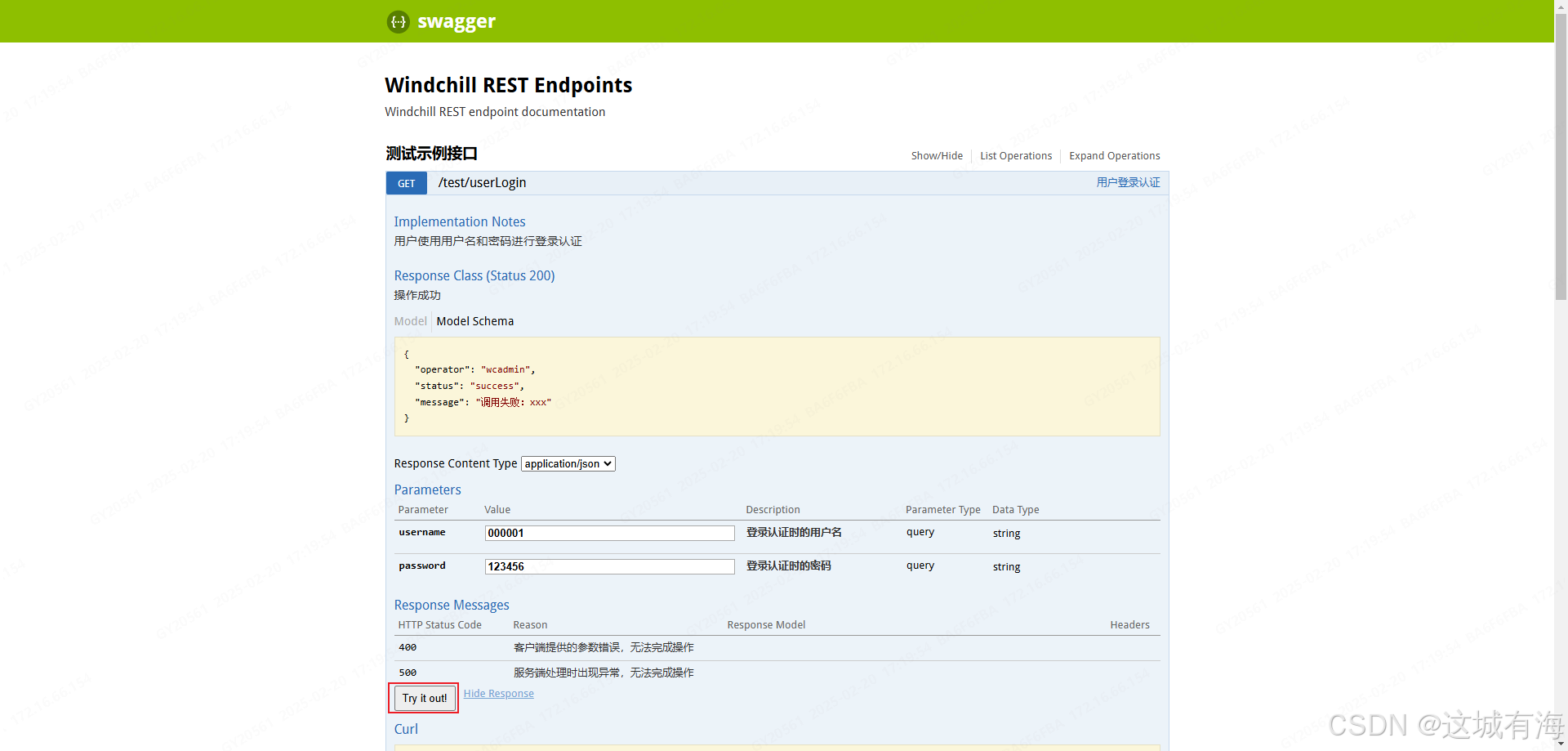Click the password parameter name
Screen dimensions: 1568x751
point(422,565)
